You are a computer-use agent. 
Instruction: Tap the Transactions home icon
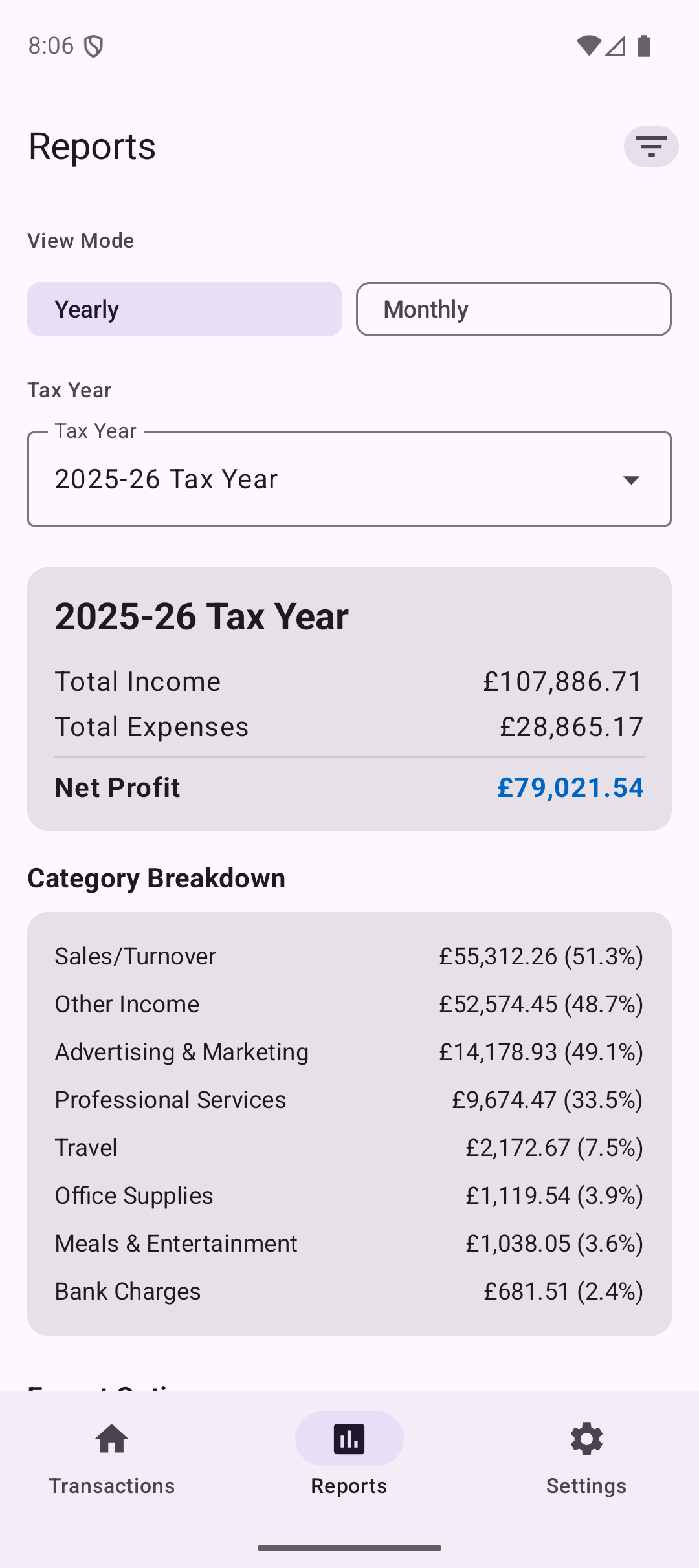point(112,1439)
